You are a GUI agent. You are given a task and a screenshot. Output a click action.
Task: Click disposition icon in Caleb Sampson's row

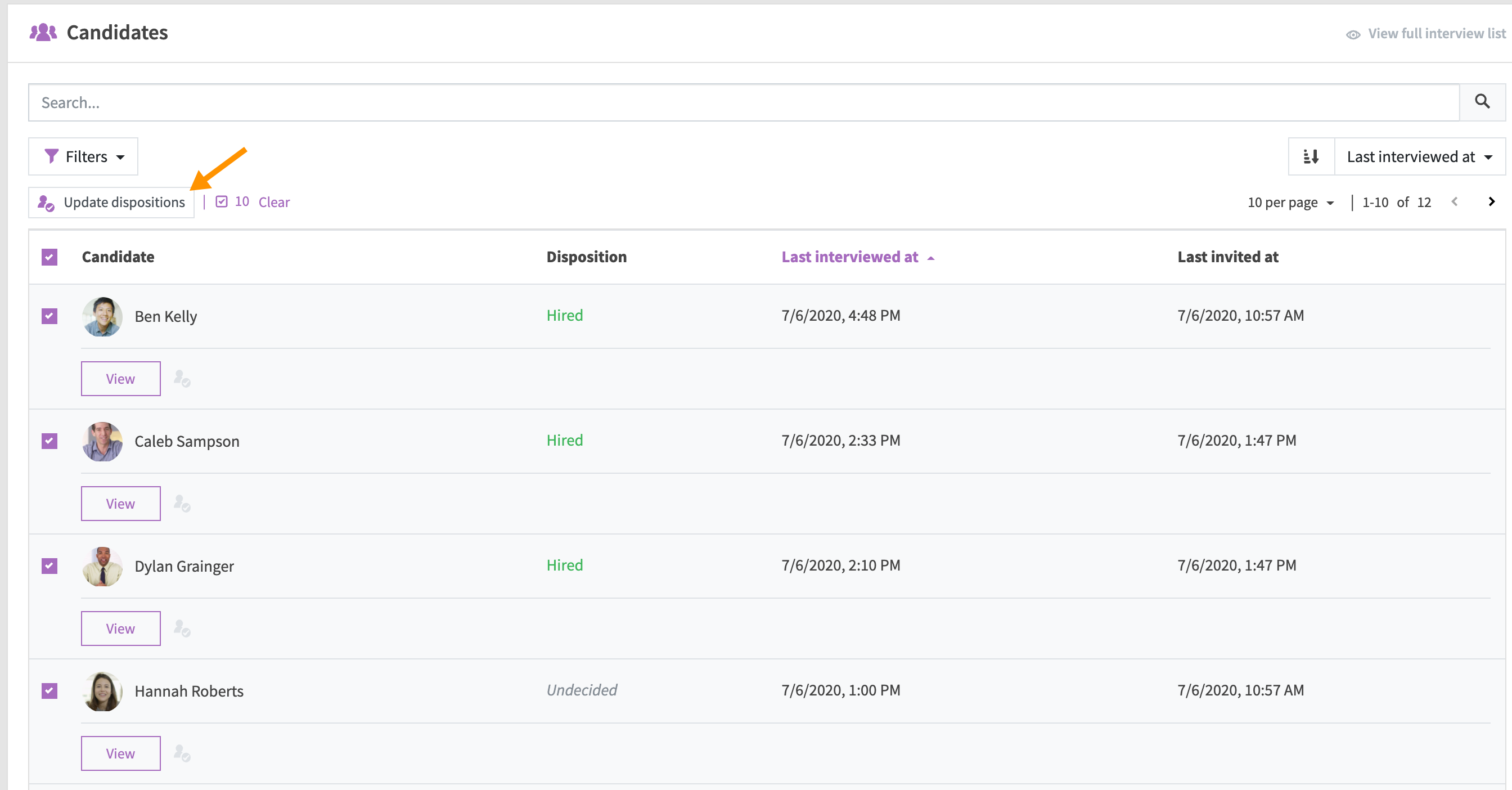click(x=182, y=504)
